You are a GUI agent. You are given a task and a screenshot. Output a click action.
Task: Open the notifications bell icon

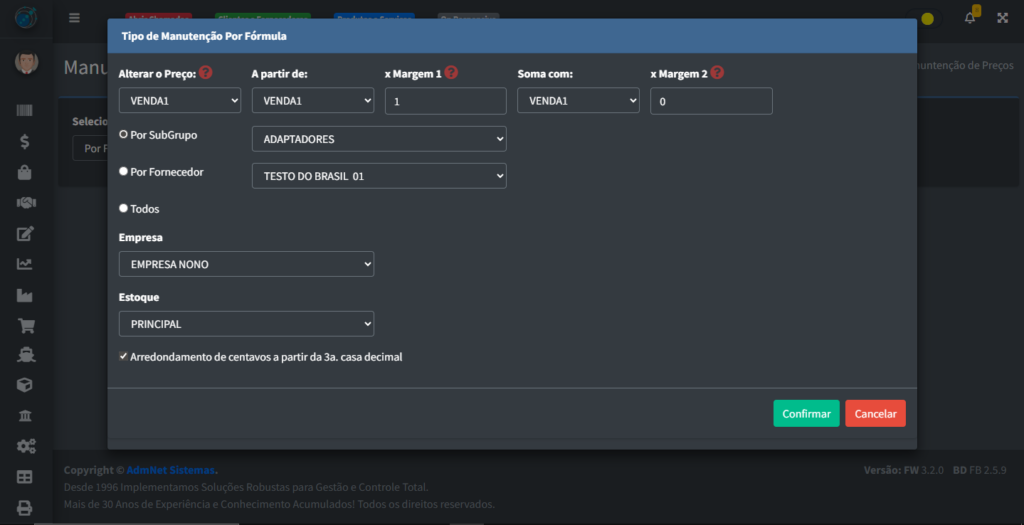click(x=969, y=18)
